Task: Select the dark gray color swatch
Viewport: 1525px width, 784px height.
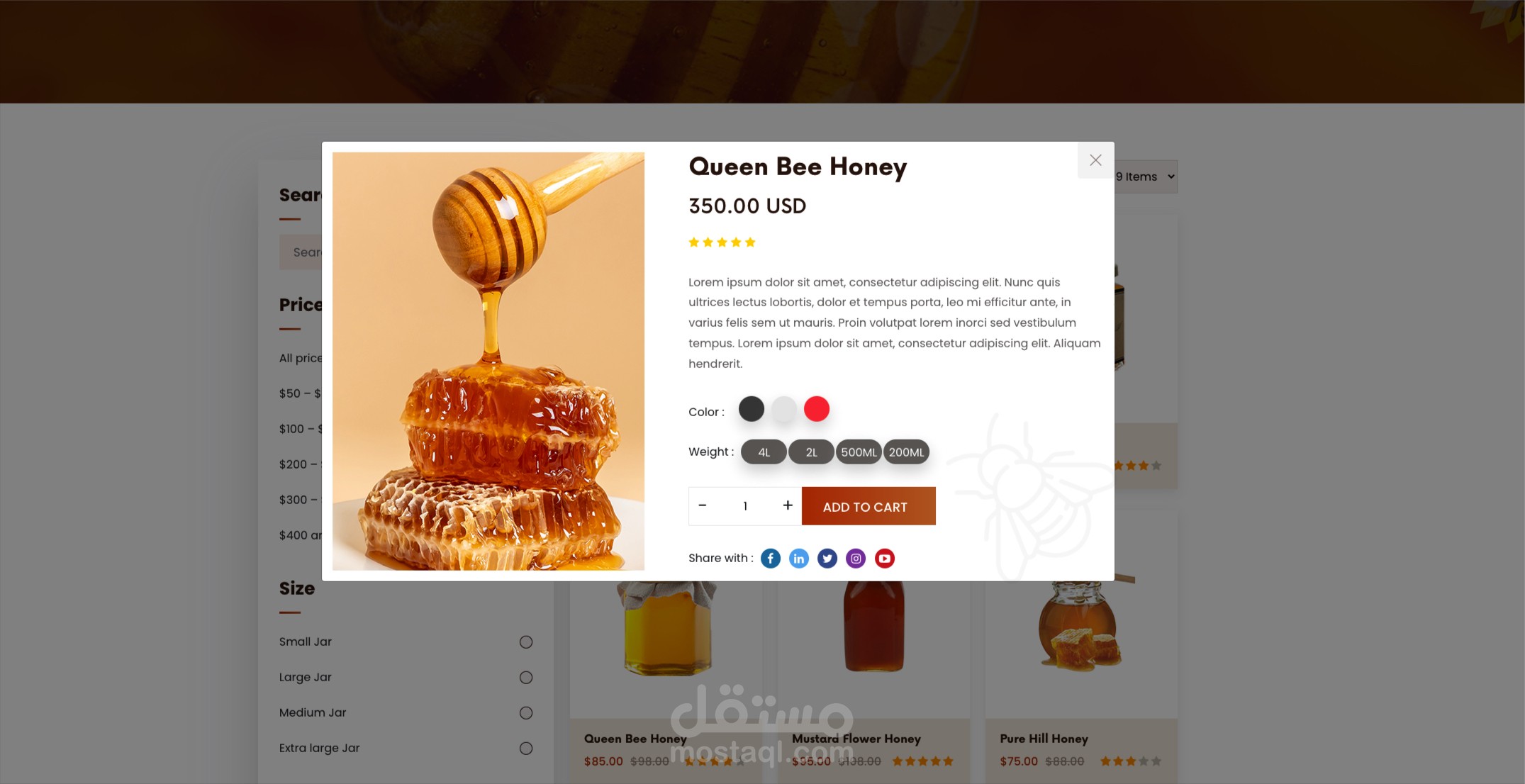Action: 752,409
